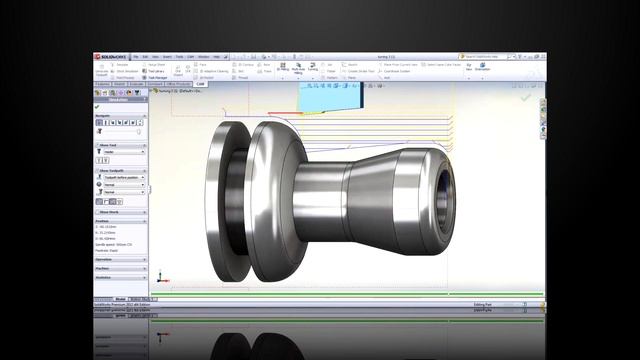This screenshot has width=640, height=360.
Task: Select the Slot operation icon
Action: [238, 71]
